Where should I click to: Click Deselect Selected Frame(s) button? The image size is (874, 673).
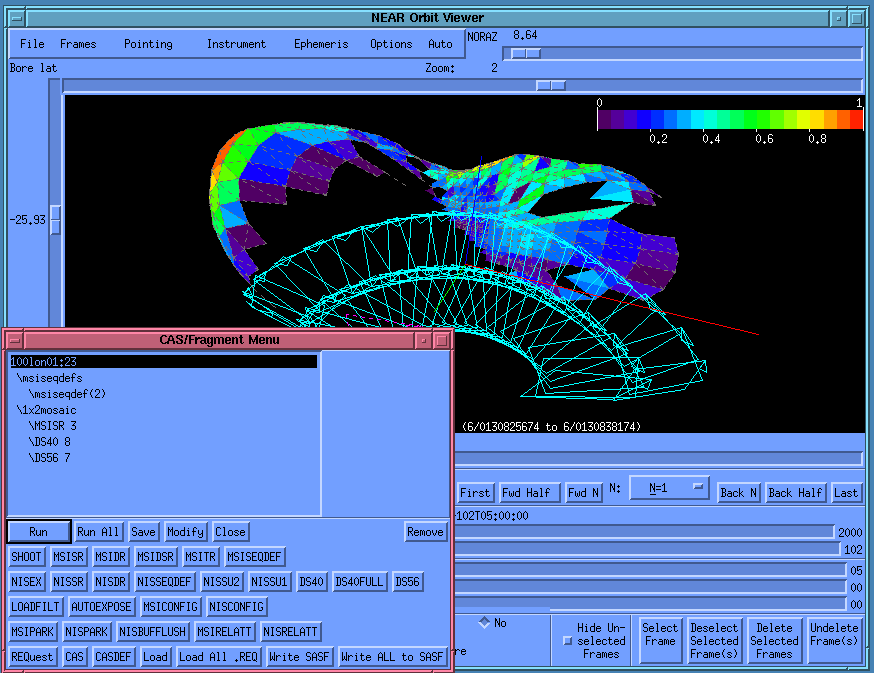tap(714, 640)
